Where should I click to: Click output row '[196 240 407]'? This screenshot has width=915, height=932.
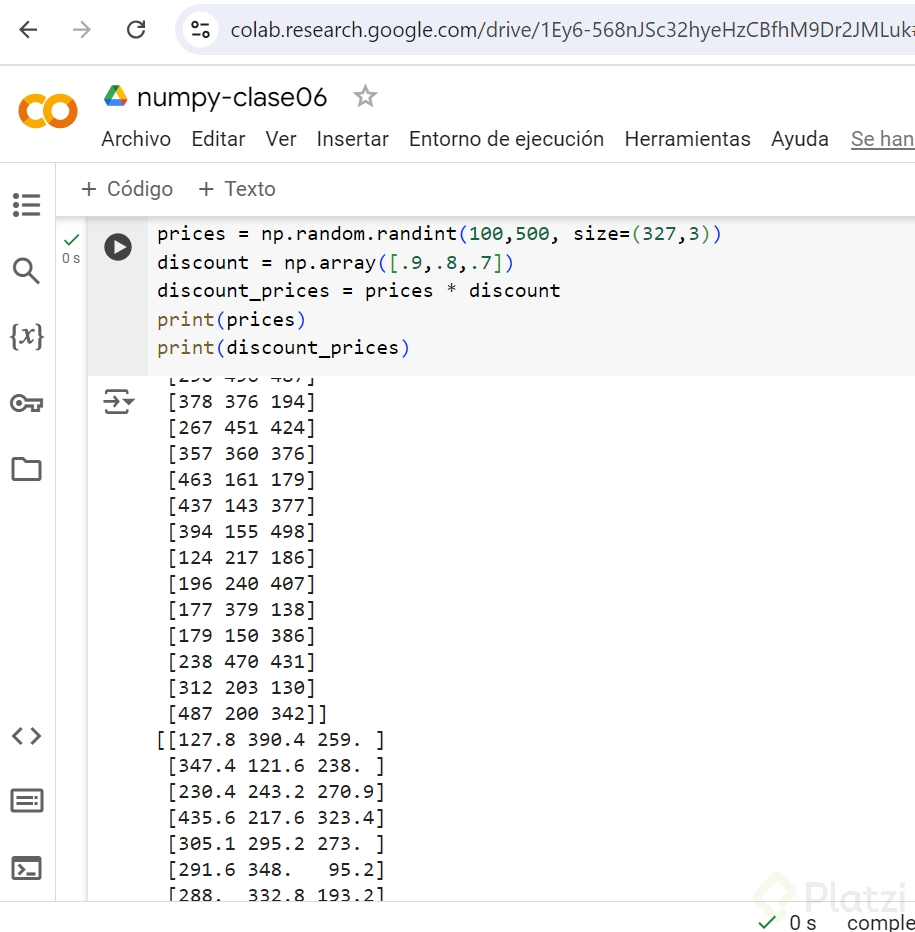241,584
